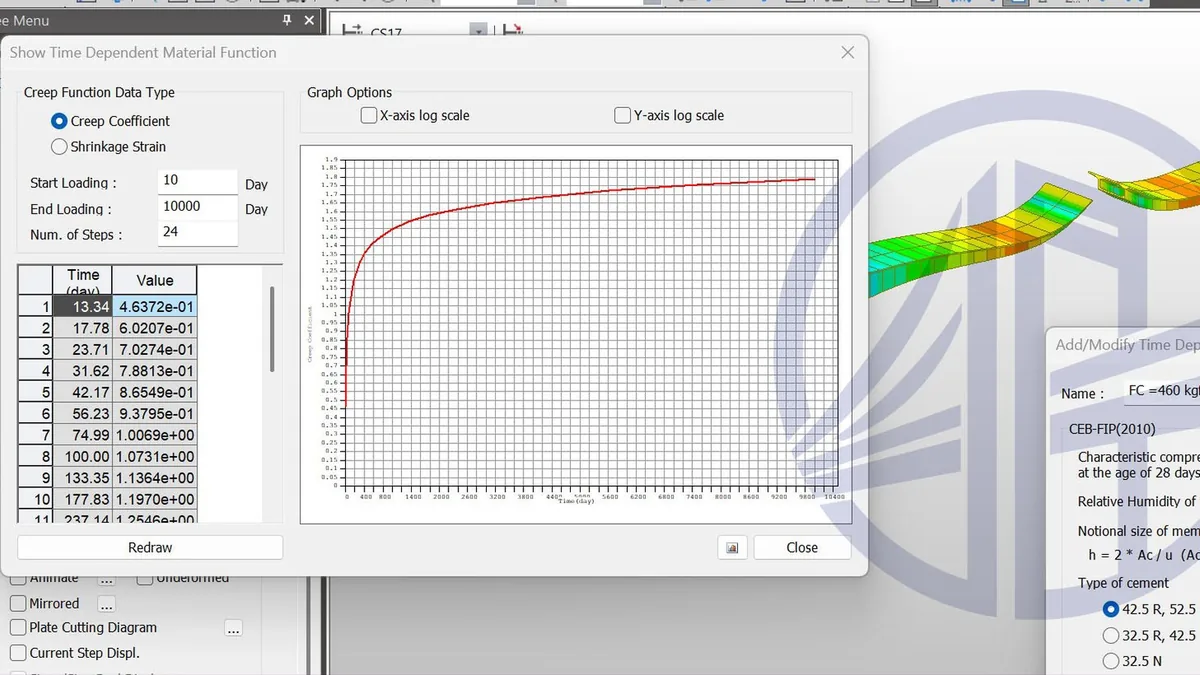This screenshot has height=675, width=1200.
Task: Click the End Loading input field
Action: [x=198, y=207]
